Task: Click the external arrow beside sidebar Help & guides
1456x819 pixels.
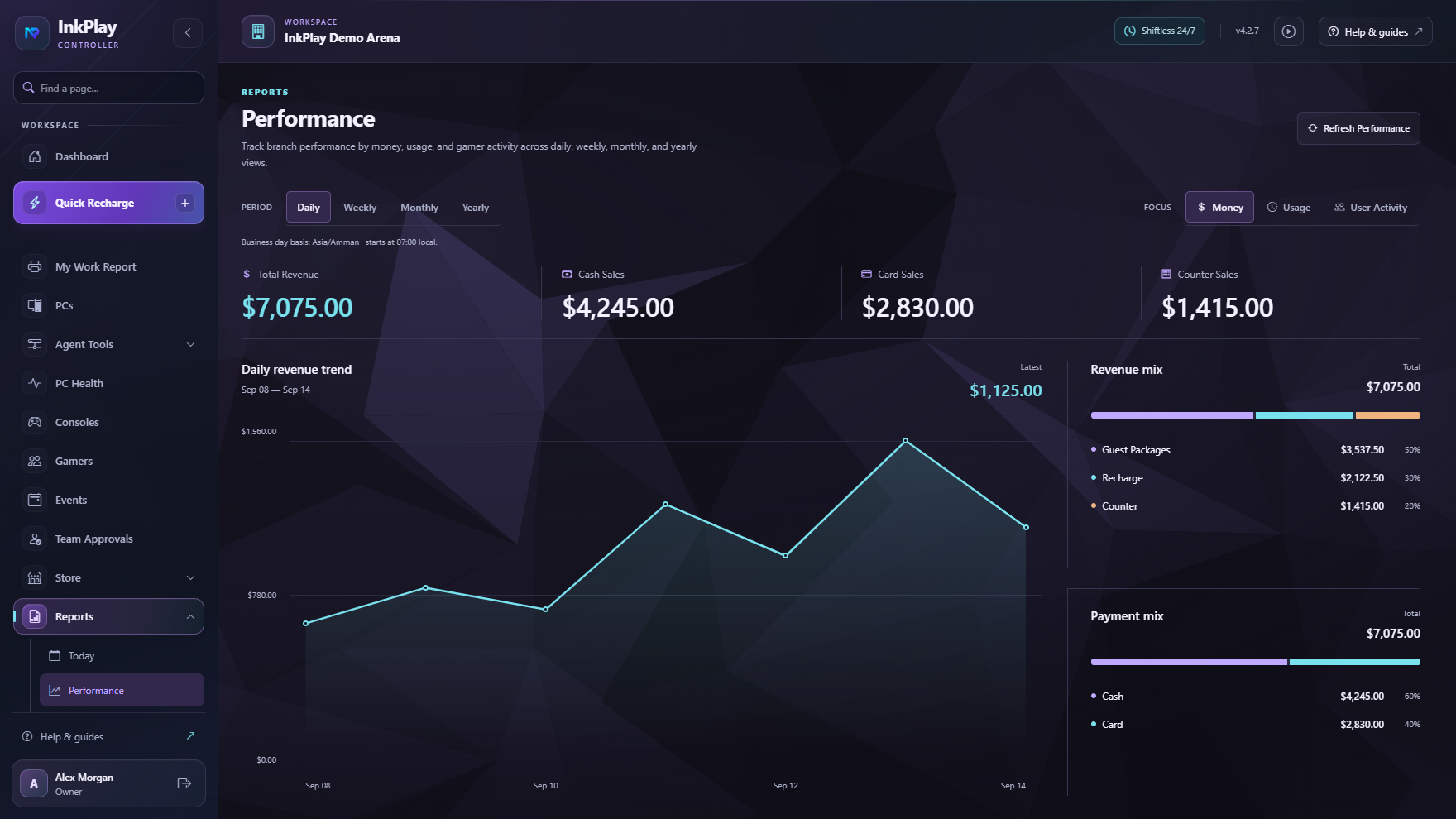Action: pos(191,735)
